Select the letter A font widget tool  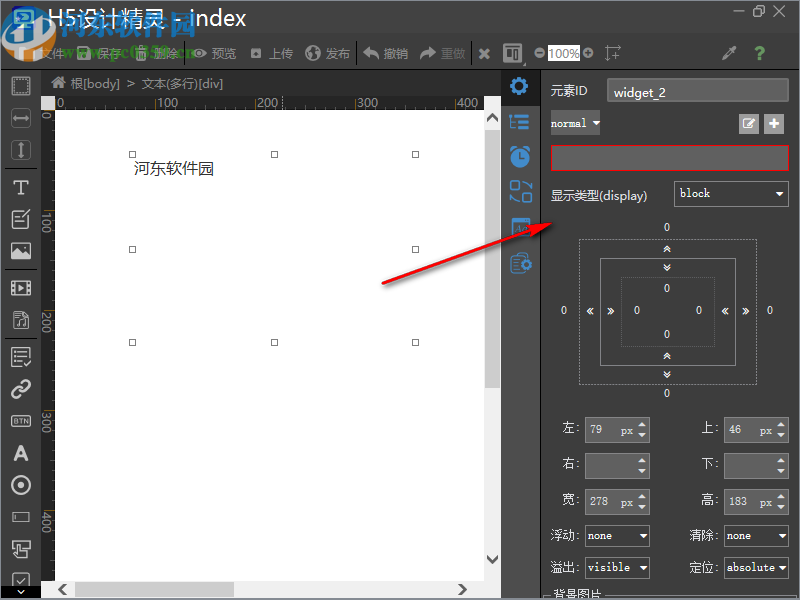coord(21,453)
